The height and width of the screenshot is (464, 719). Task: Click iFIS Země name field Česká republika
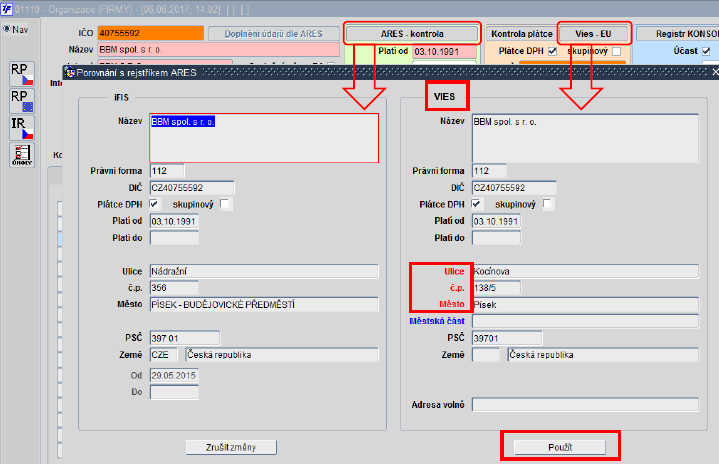click(282, 354)
